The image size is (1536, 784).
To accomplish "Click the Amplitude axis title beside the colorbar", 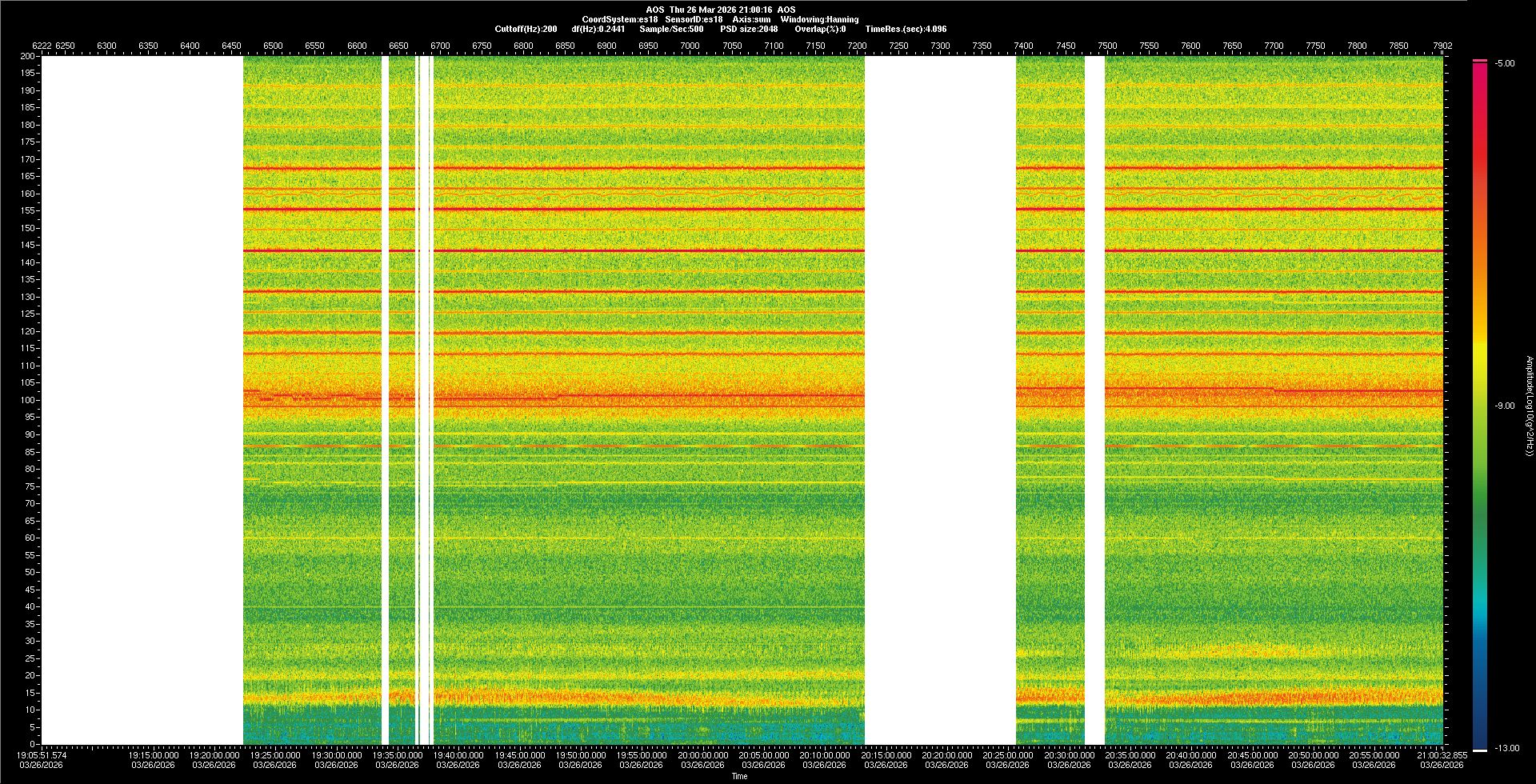I will pos(1529,406).
